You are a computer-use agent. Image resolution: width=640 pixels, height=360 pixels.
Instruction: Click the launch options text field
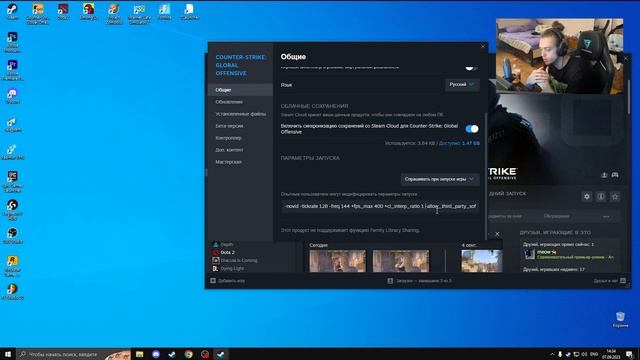click(380, 207)
